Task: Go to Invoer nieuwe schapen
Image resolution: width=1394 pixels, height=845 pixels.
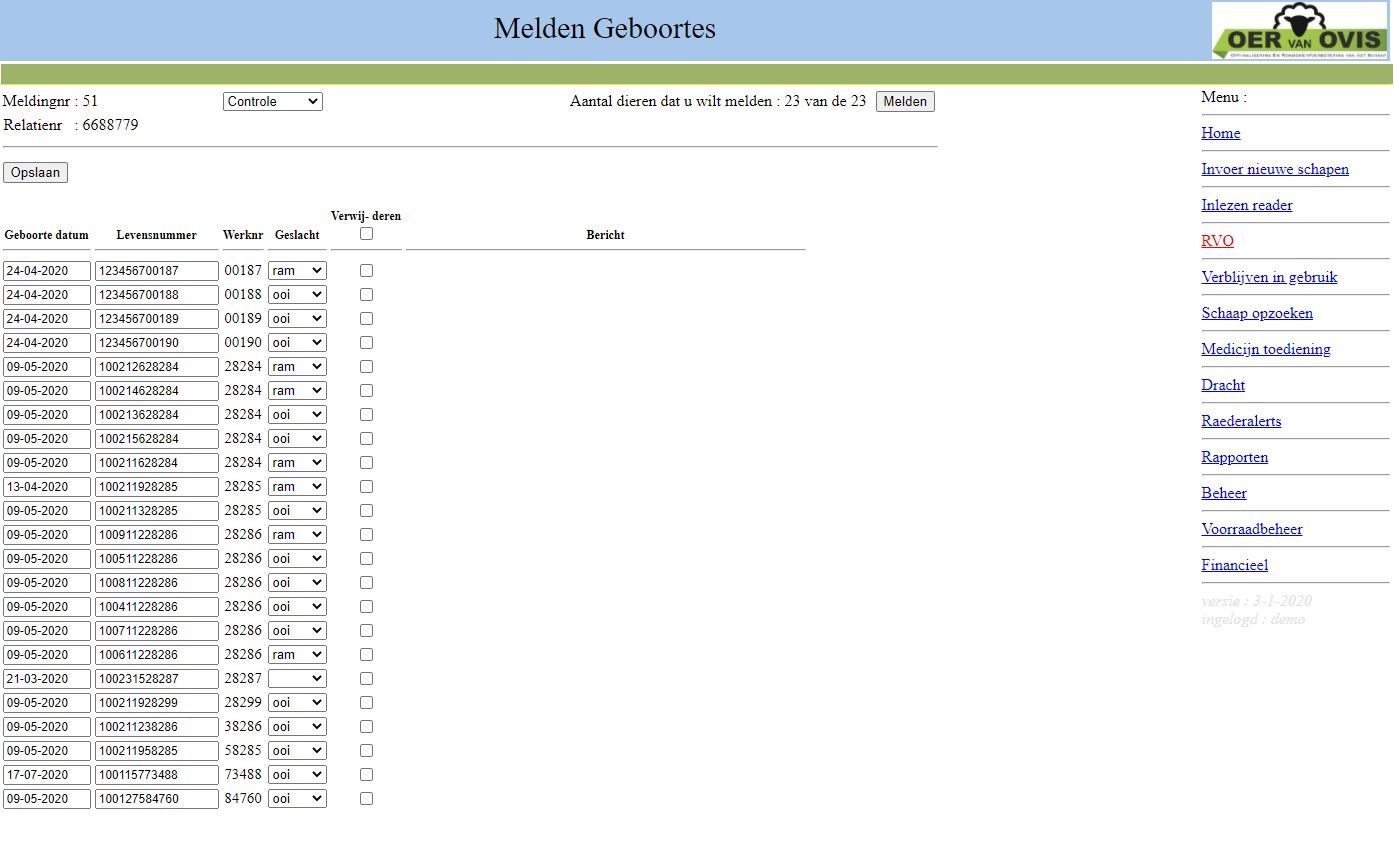Action: tap(1274, 169)
